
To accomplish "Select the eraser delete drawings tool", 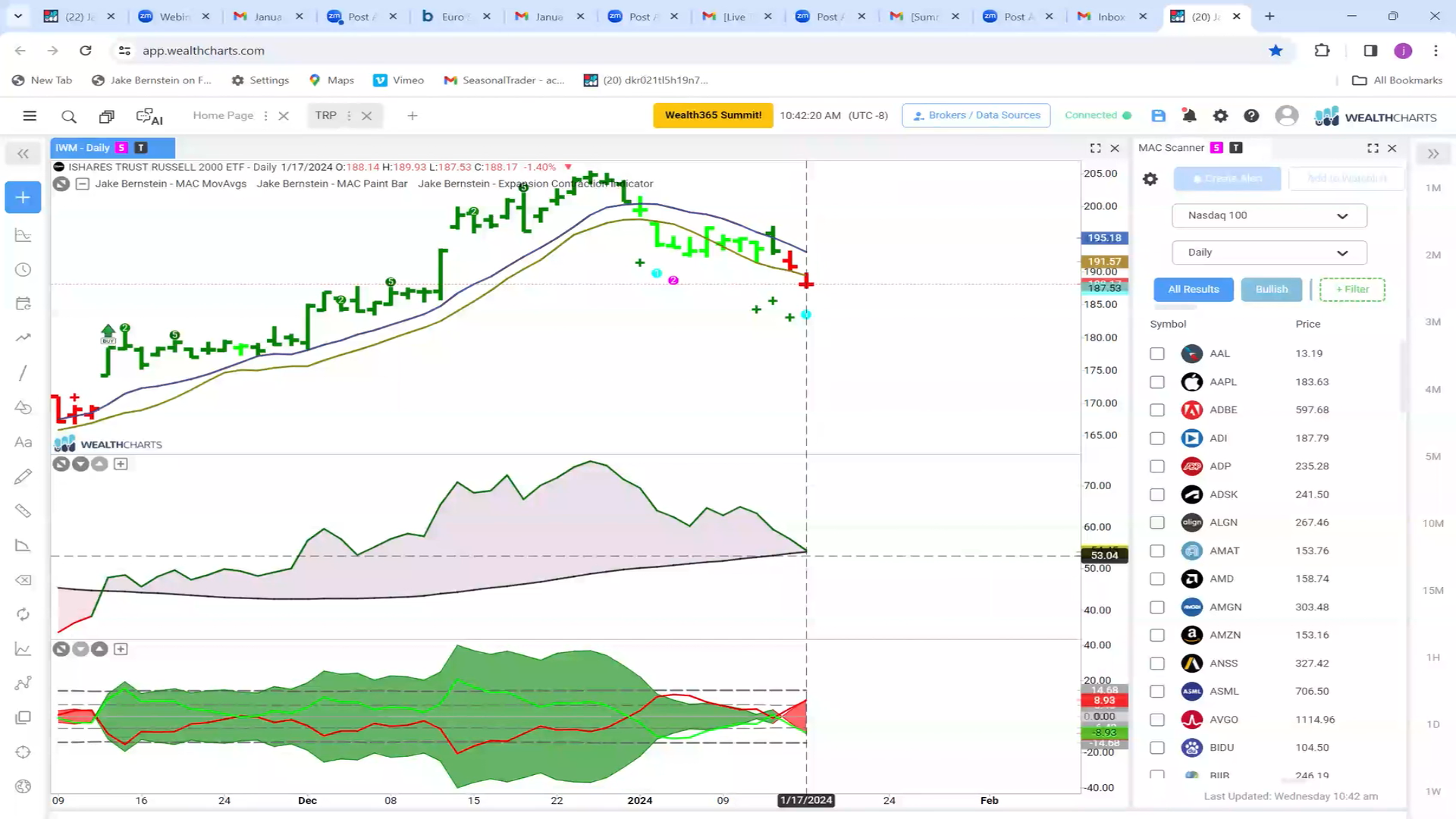I will (24, 580).
